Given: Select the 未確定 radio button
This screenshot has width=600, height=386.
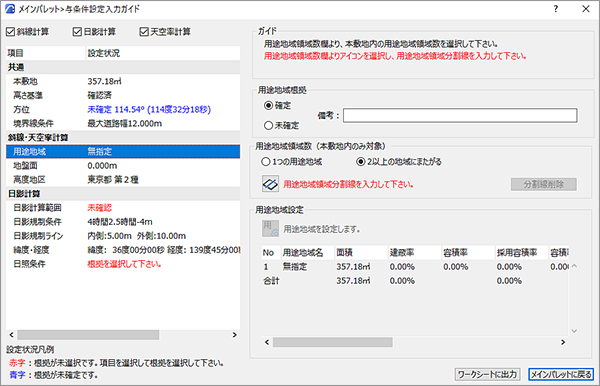Looking at the screenshot, I should pyautogui.click(x=268, y=125).
